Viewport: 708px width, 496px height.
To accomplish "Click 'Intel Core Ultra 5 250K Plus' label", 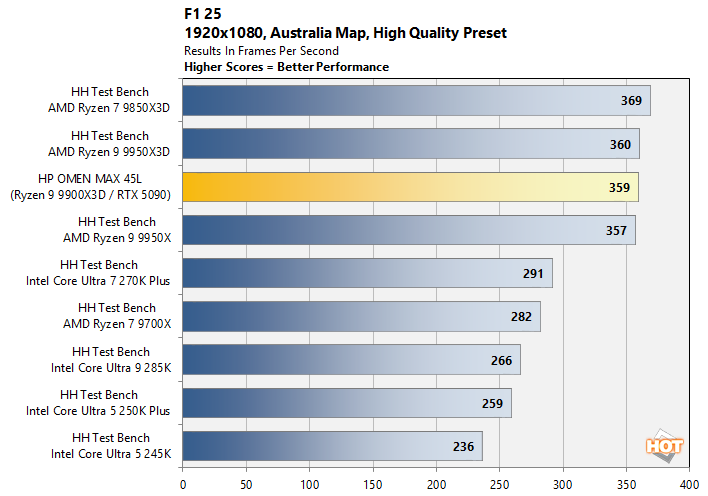I will point(98,411).
